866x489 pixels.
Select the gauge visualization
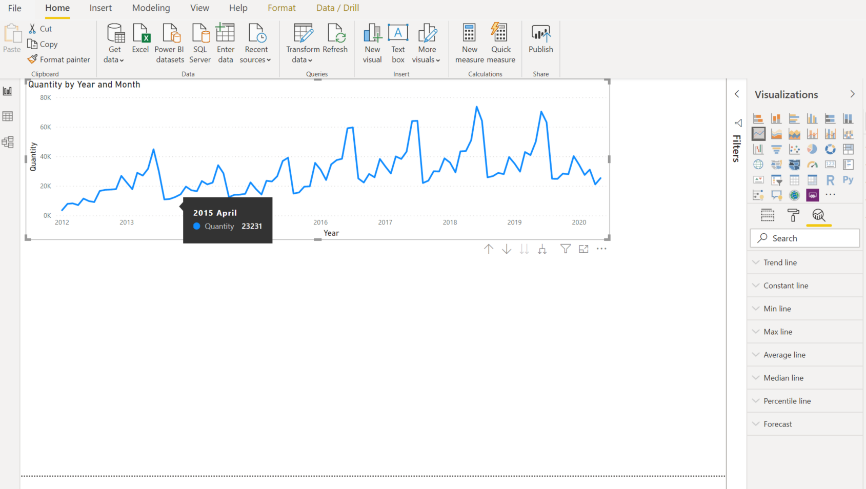click(x=812, y=165)
